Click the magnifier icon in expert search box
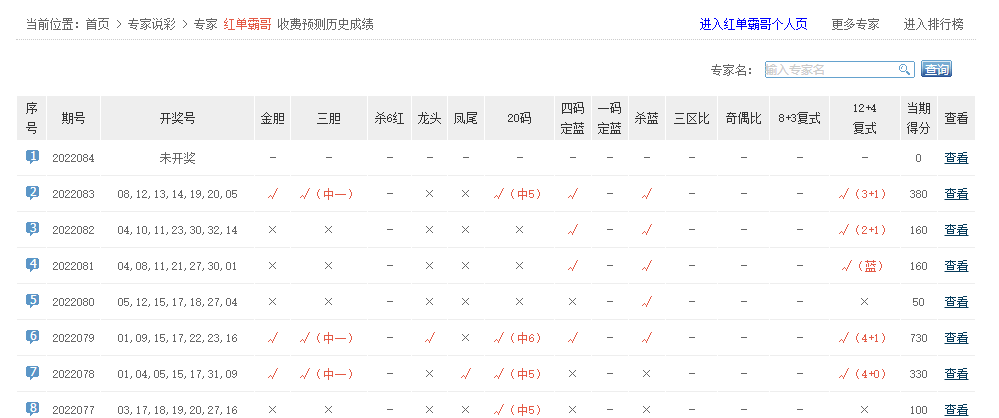999x418 pixels. coord(905,70)
